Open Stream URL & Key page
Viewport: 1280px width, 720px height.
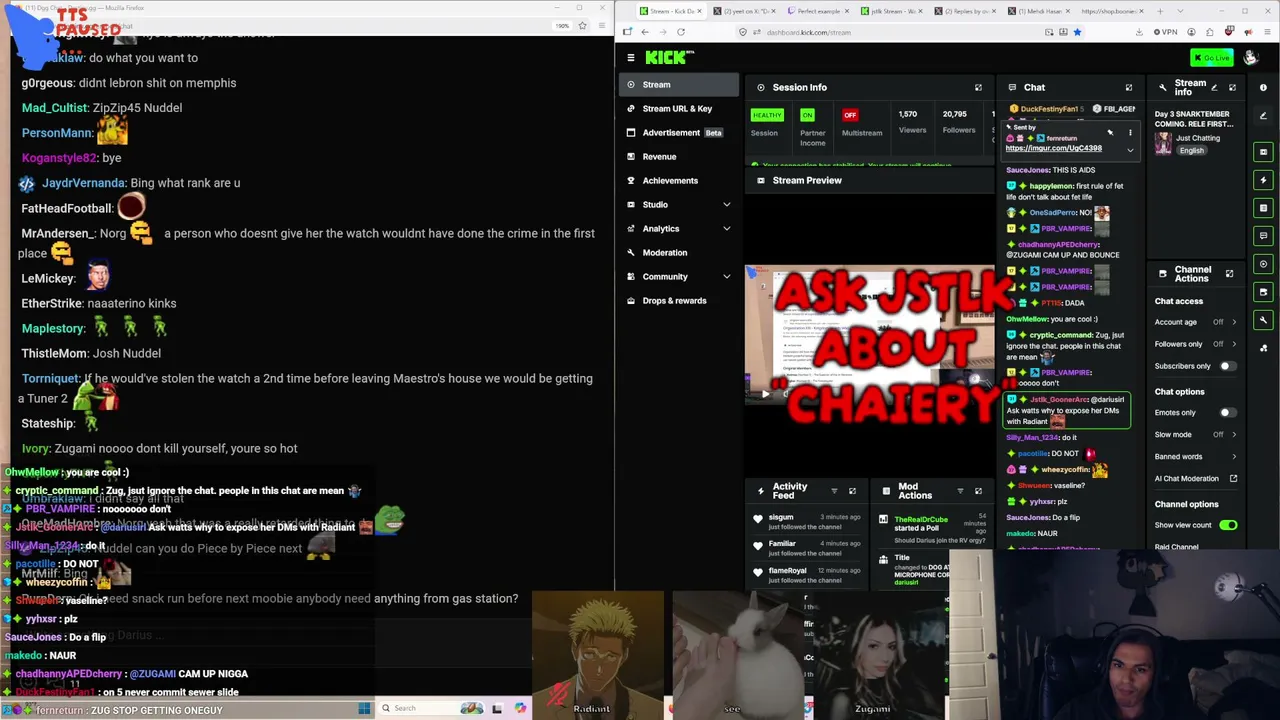[679, 109]
